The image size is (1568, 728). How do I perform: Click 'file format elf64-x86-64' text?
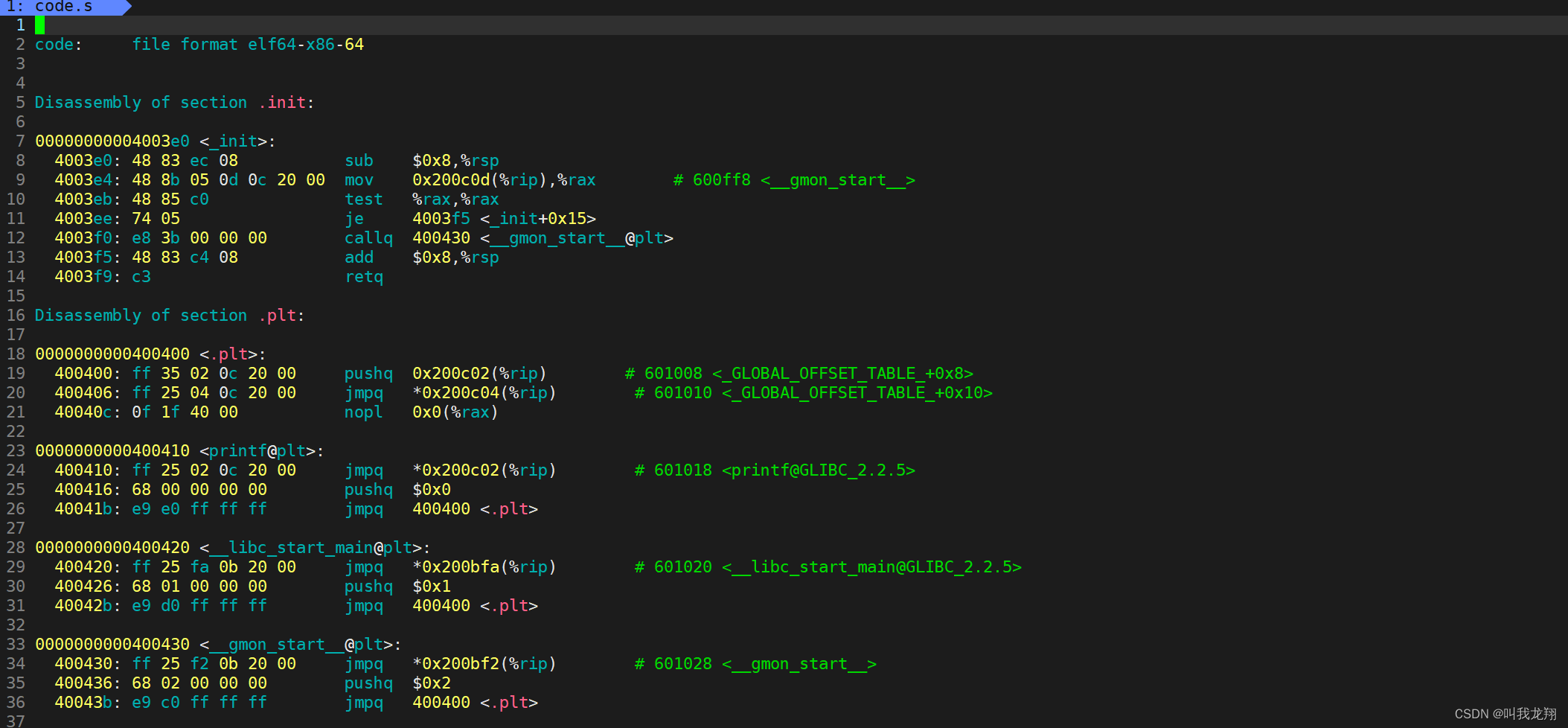[x=248, y=45]
